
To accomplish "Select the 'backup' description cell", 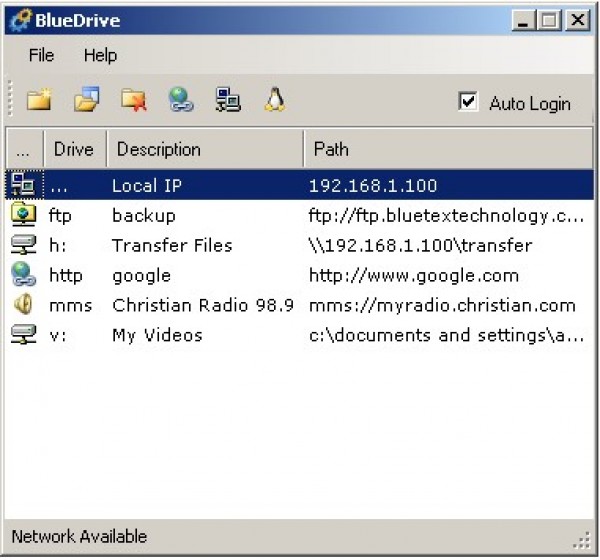I will click(144, 216).
